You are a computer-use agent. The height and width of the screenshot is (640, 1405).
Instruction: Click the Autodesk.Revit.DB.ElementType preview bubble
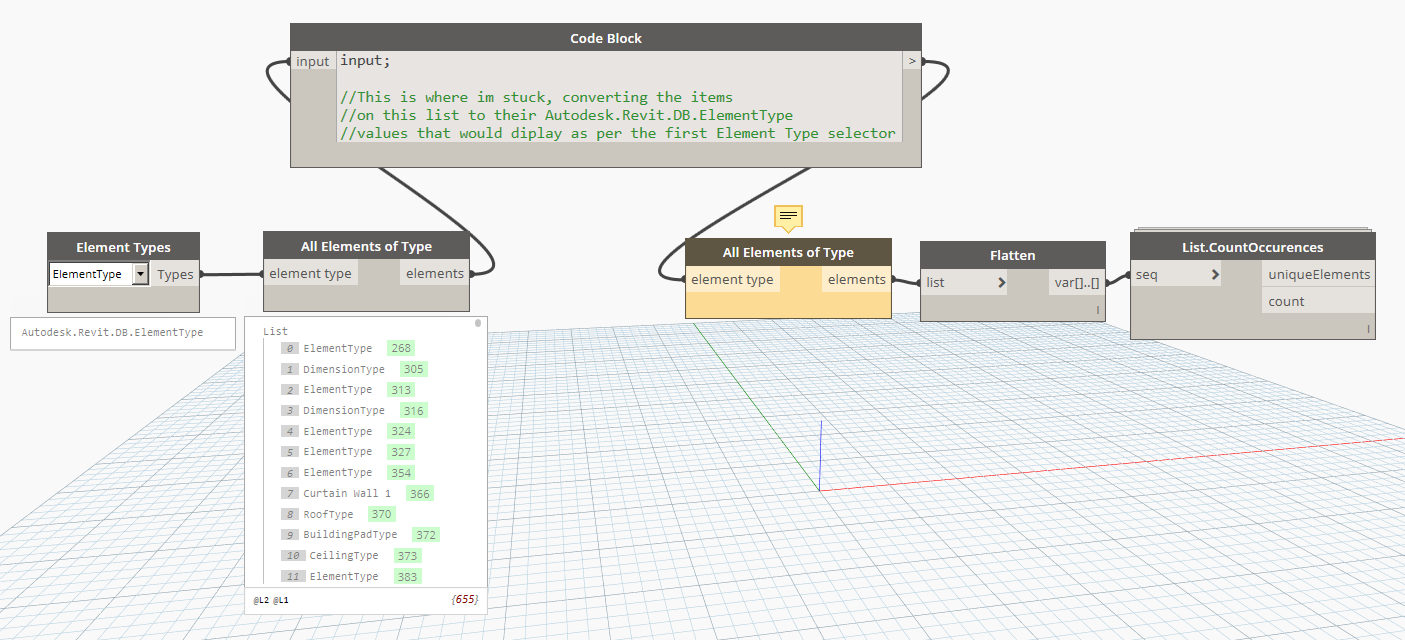click(123, 333)
